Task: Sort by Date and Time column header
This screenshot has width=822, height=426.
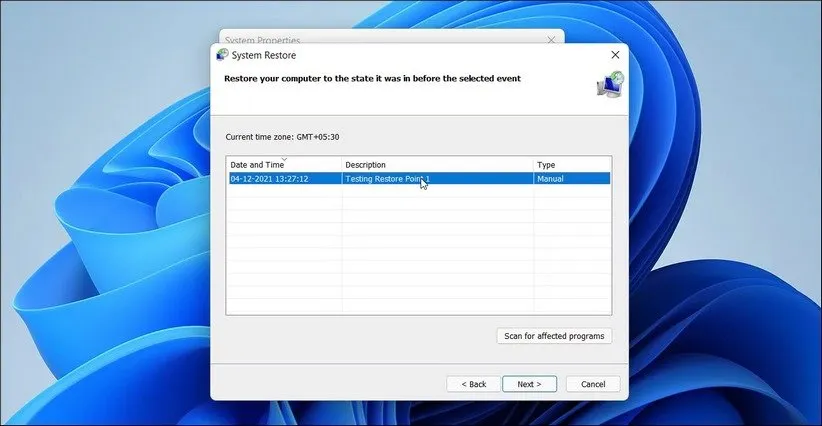Action: 284,165
